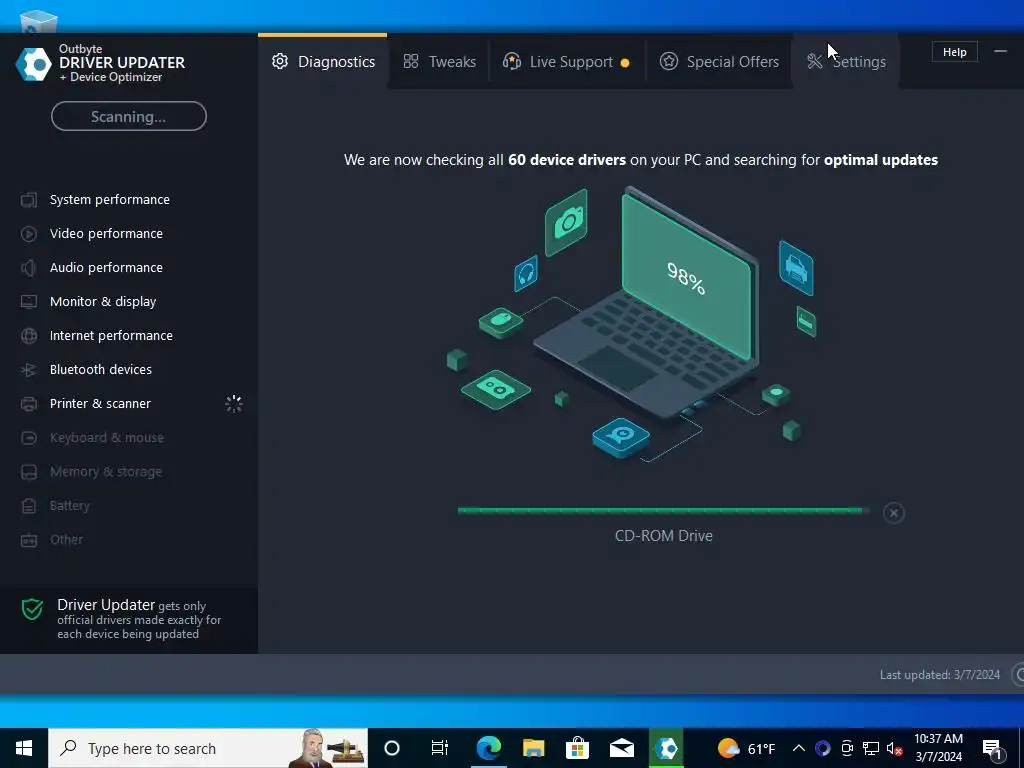The height and width of the screenshot is (768, 1024).
Task: Minimize the Driver Updater window
Action: (1000, 52)
